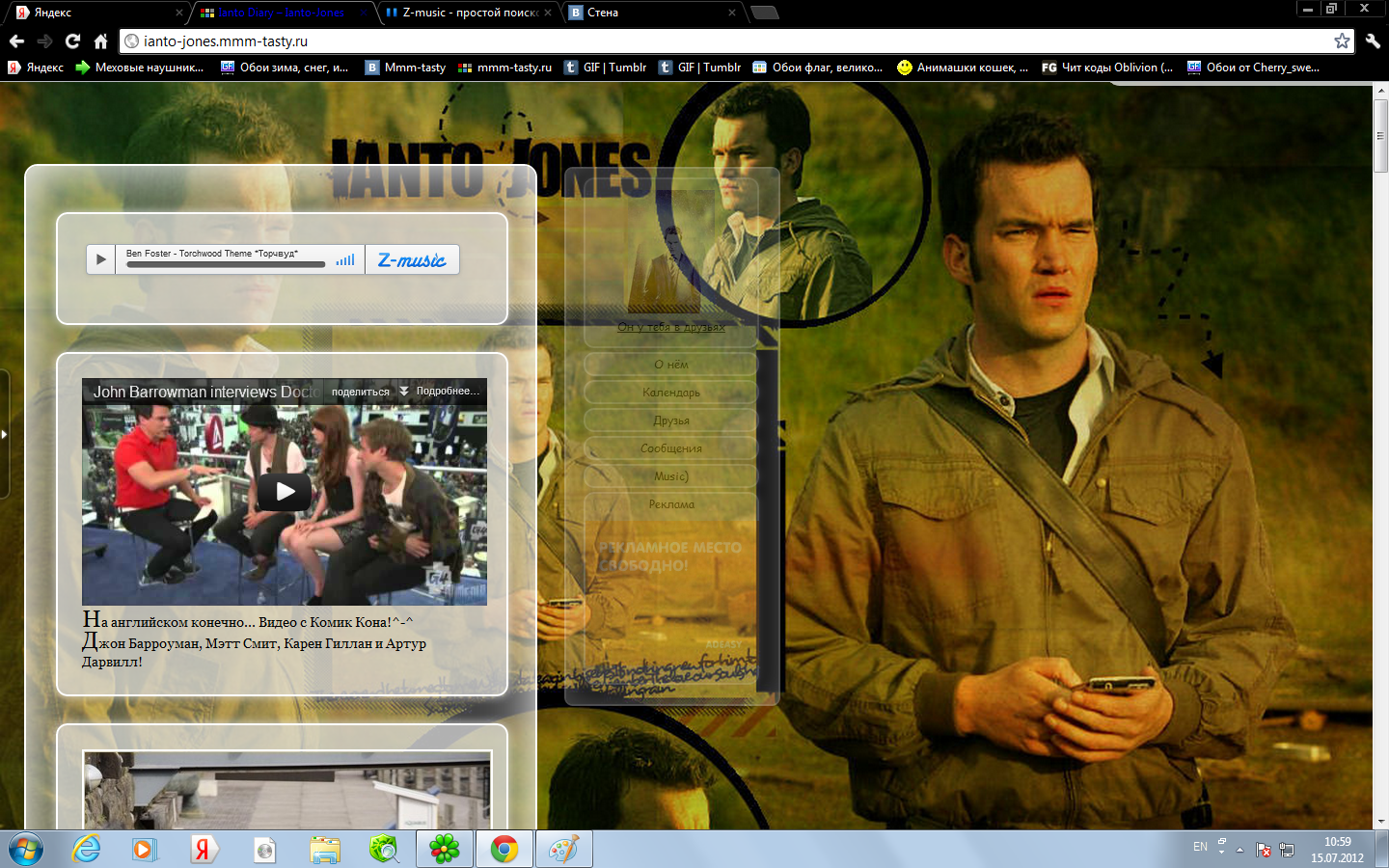Open the Сообщения menu item

click(x=671, y=448)
